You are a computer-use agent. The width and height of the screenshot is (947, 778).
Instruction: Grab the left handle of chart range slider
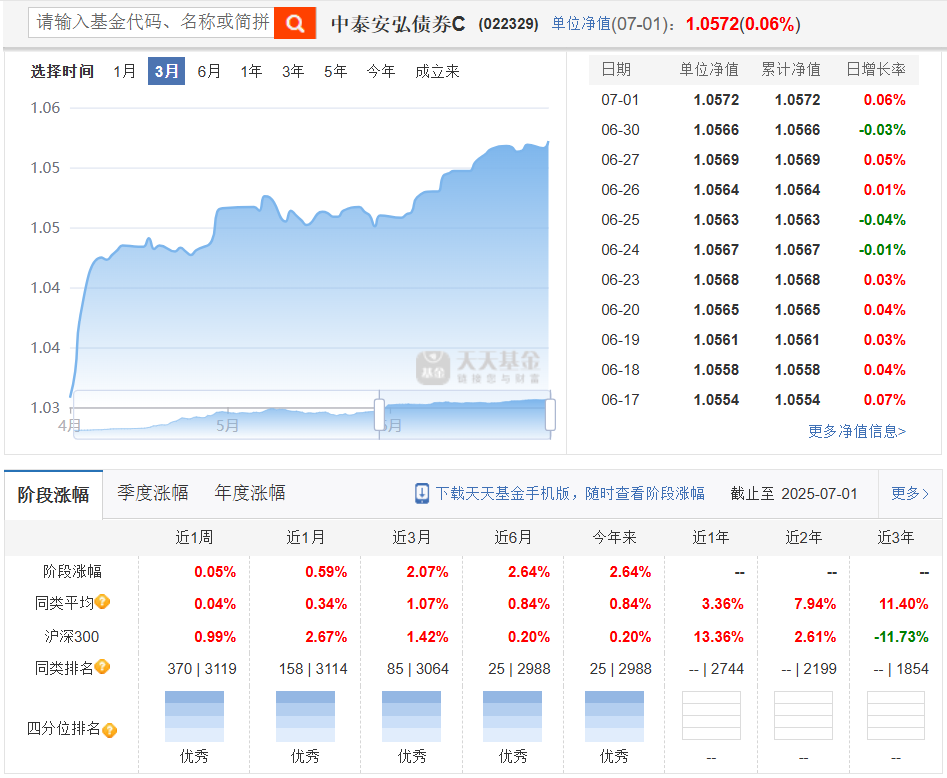pos(379,414)
